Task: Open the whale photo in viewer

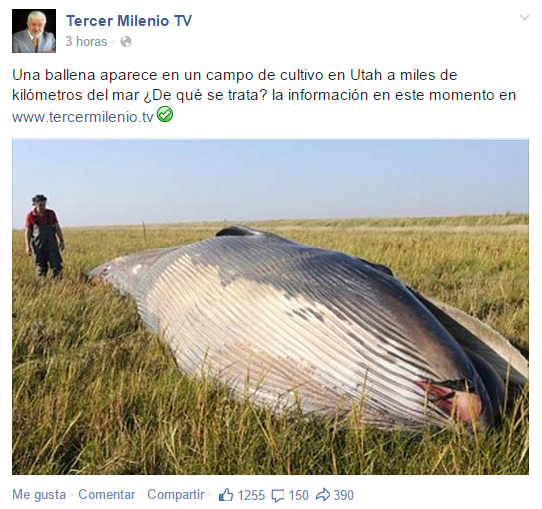Action: [270, 307]
